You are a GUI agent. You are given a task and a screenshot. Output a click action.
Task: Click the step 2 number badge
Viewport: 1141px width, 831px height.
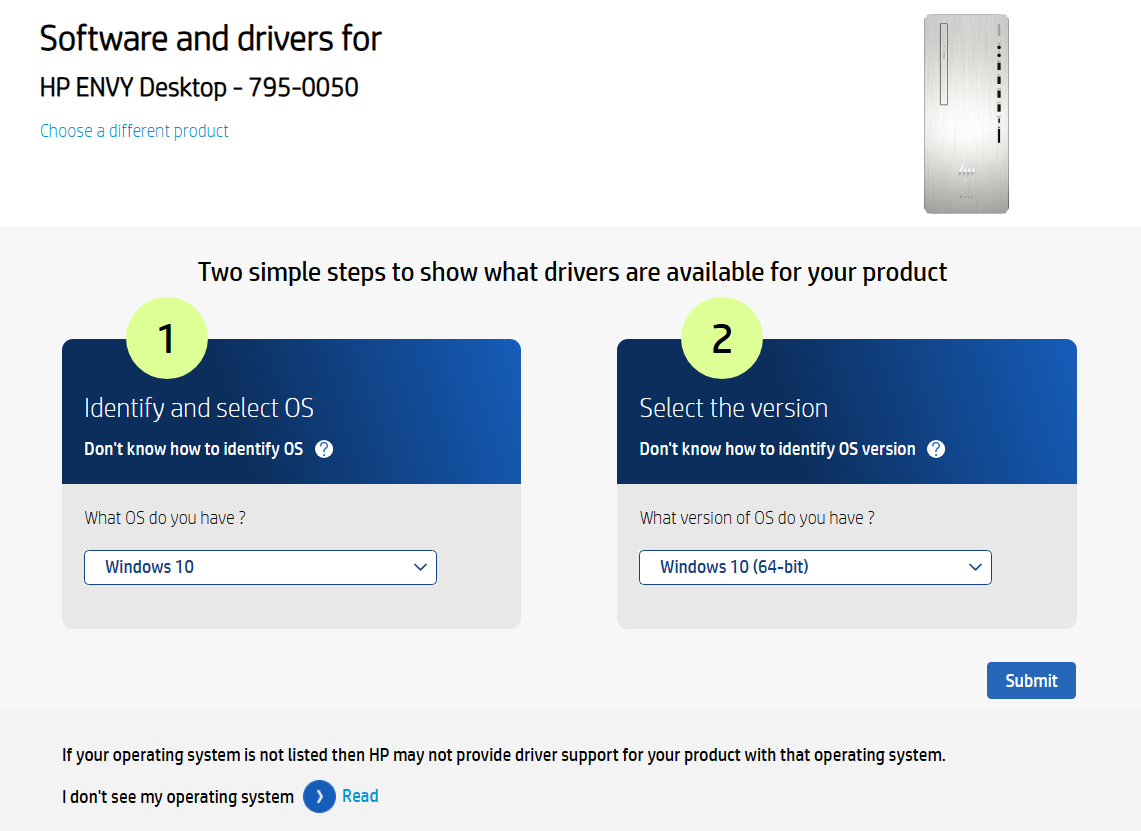tap(722, 338)
